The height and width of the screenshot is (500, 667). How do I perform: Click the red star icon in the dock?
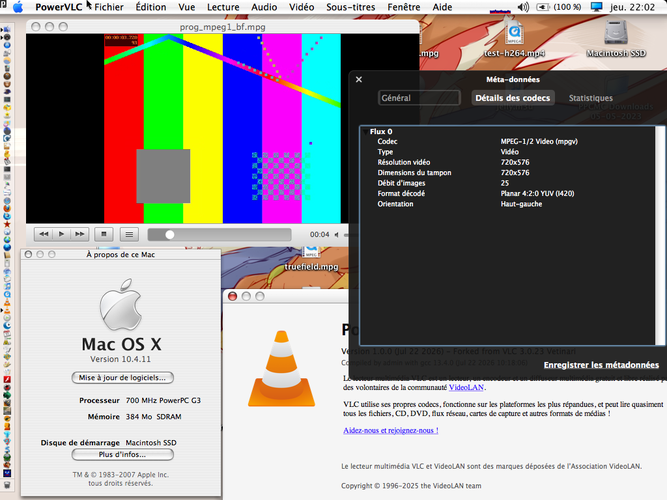(x=7, y=224)
